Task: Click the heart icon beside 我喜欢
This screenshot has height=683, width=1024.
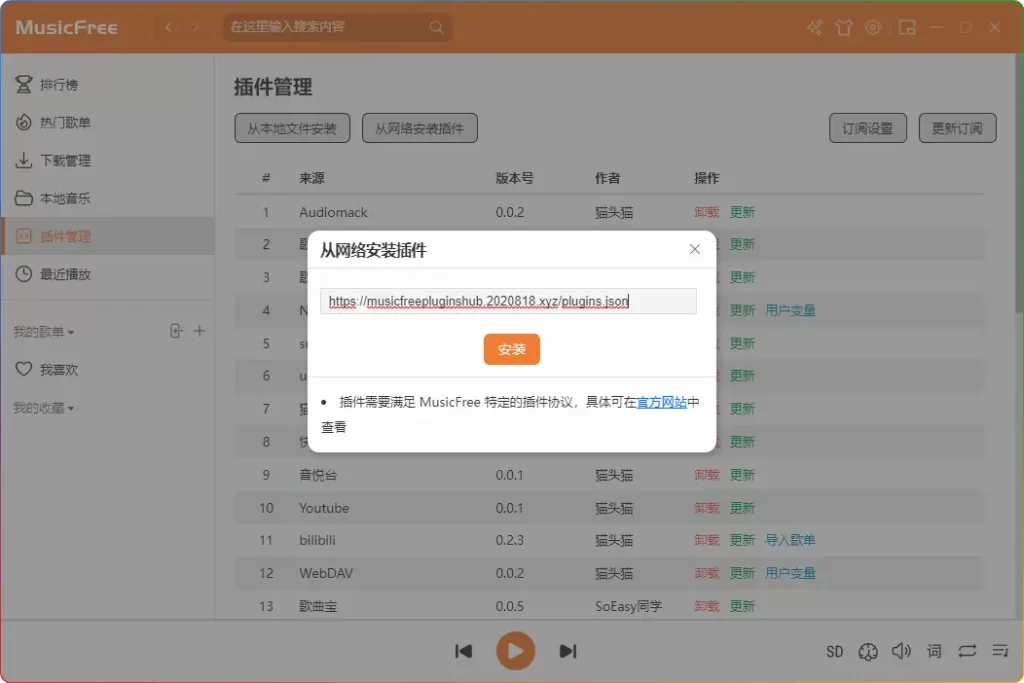Action: coord(24,369)
